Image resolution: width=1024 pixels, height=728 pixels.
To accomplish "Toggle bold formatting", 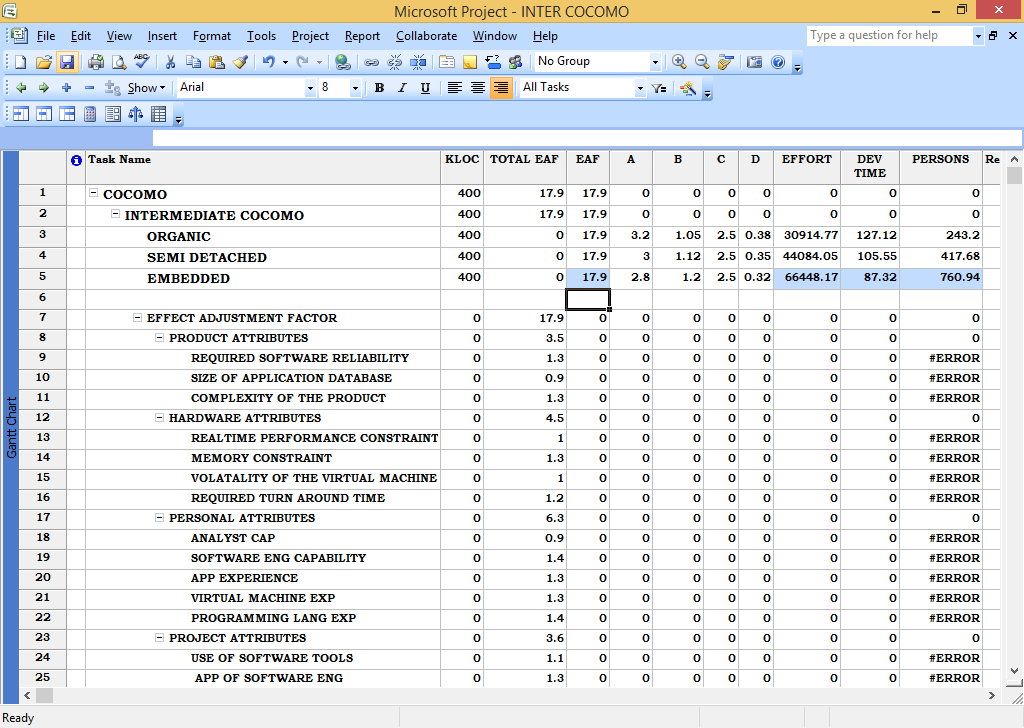I will pyautogui.click(x=379, y=88).
